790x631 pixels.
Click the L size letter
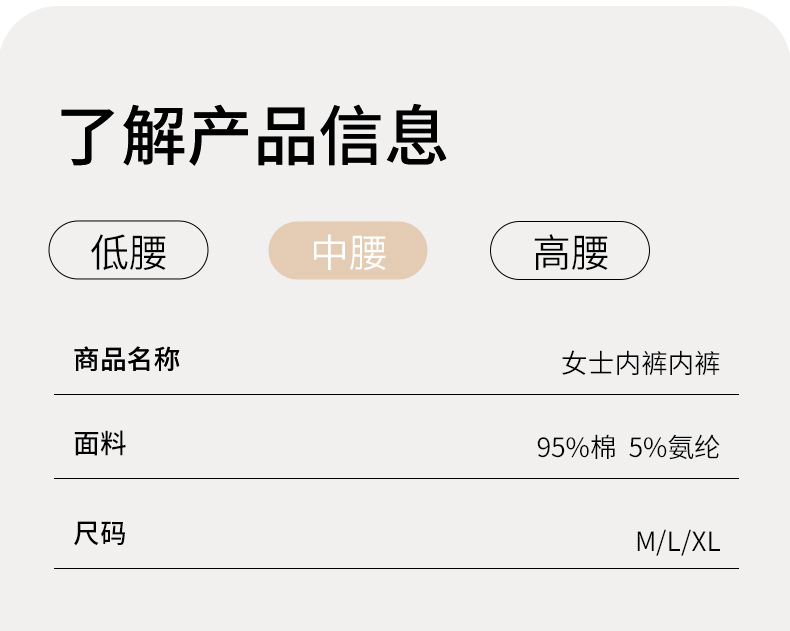[675, 542]
